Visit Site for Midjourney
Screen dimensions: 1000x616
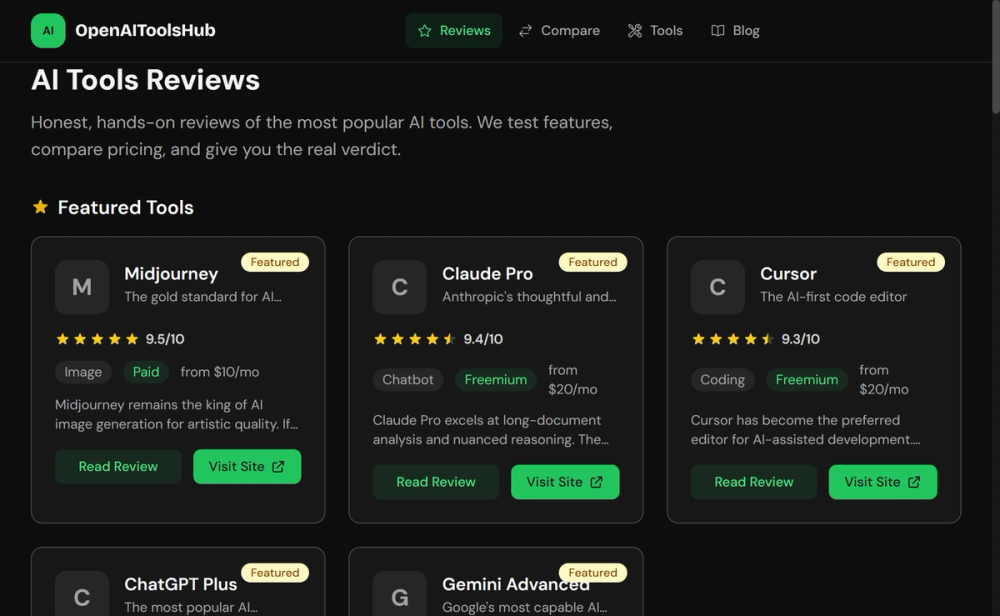pyautogui.click(x=247, y=466)
